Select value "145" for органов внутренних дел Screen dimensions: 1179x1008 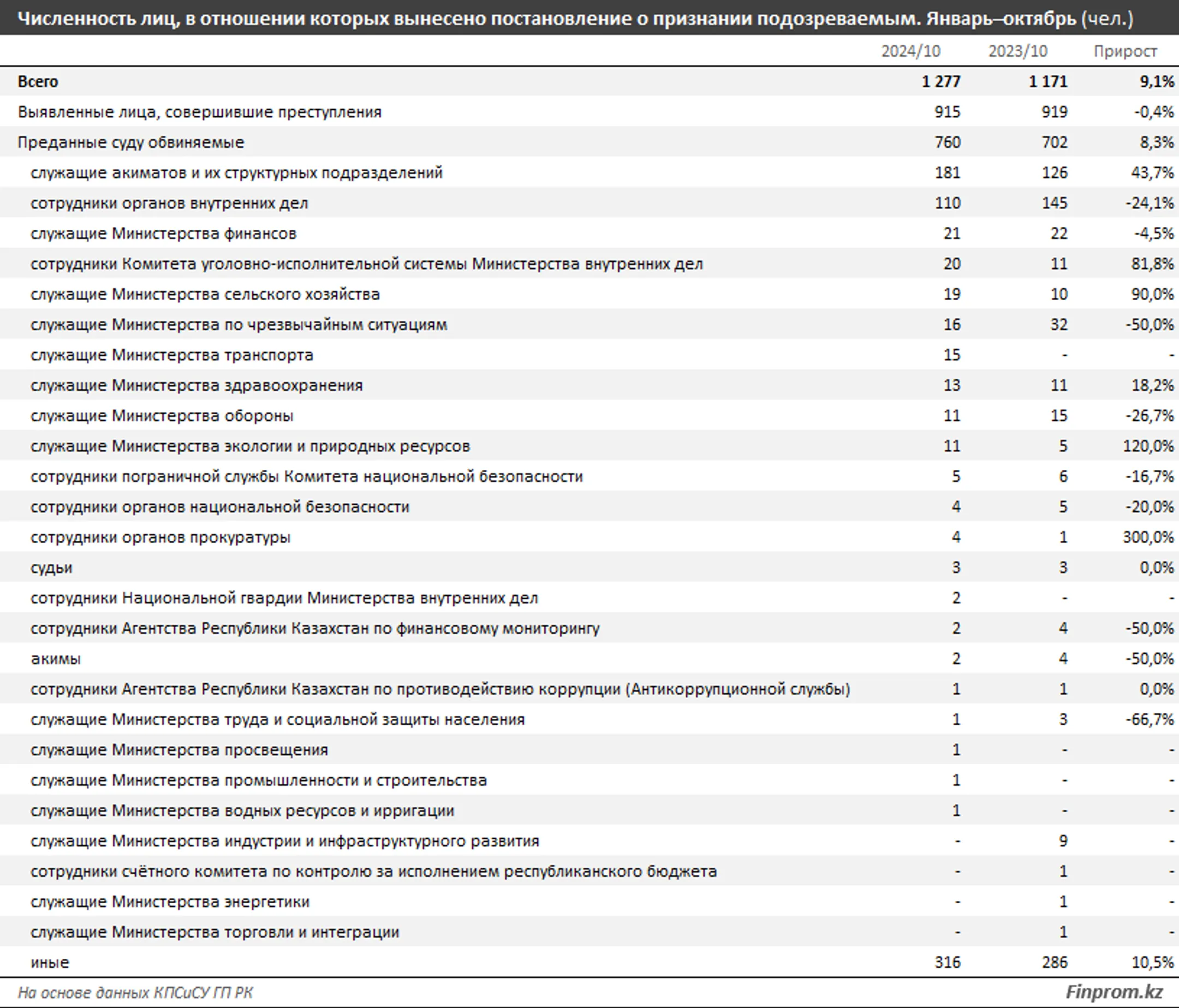point(1055,203)
